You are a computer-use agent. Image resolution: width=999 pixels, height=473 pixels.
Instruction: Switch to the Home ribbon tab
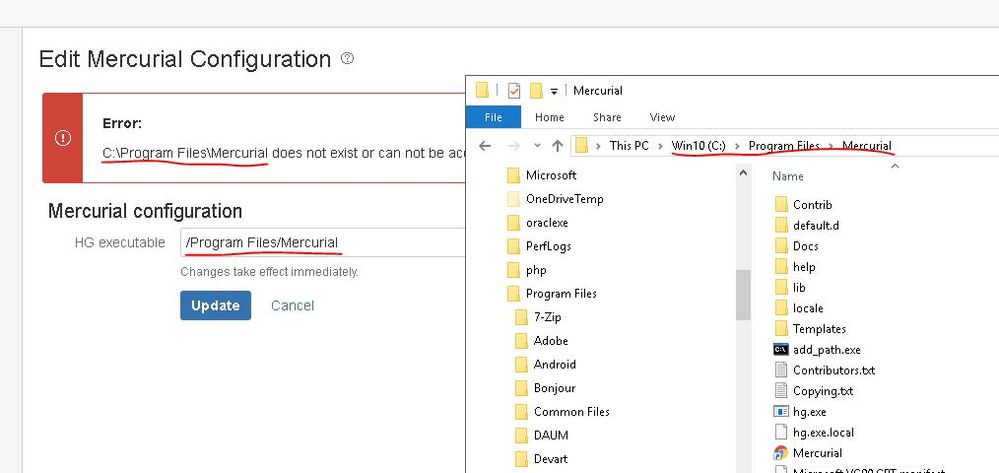tap(549, 117)
